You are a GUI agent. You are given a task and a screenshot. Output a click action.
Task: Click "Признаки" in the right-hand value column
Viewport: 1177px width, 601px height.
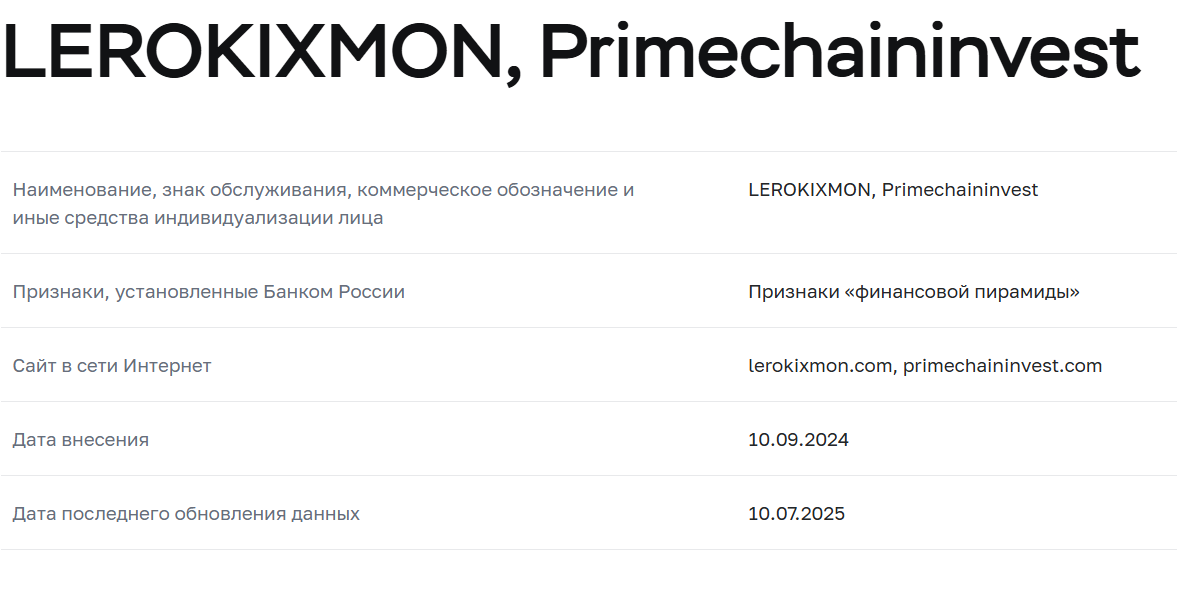[793, 292]
